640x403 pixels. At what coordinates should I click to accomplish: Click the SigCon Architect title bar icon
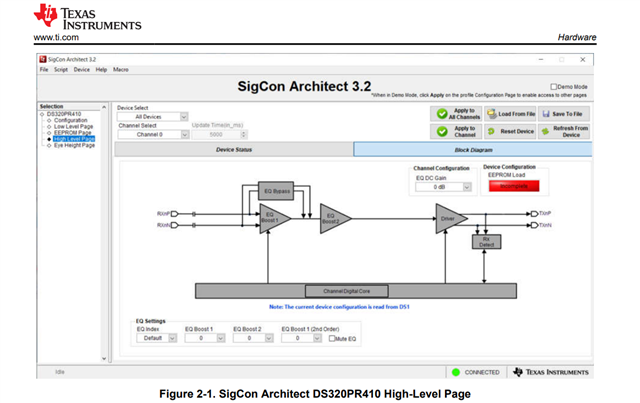(43, 59)
